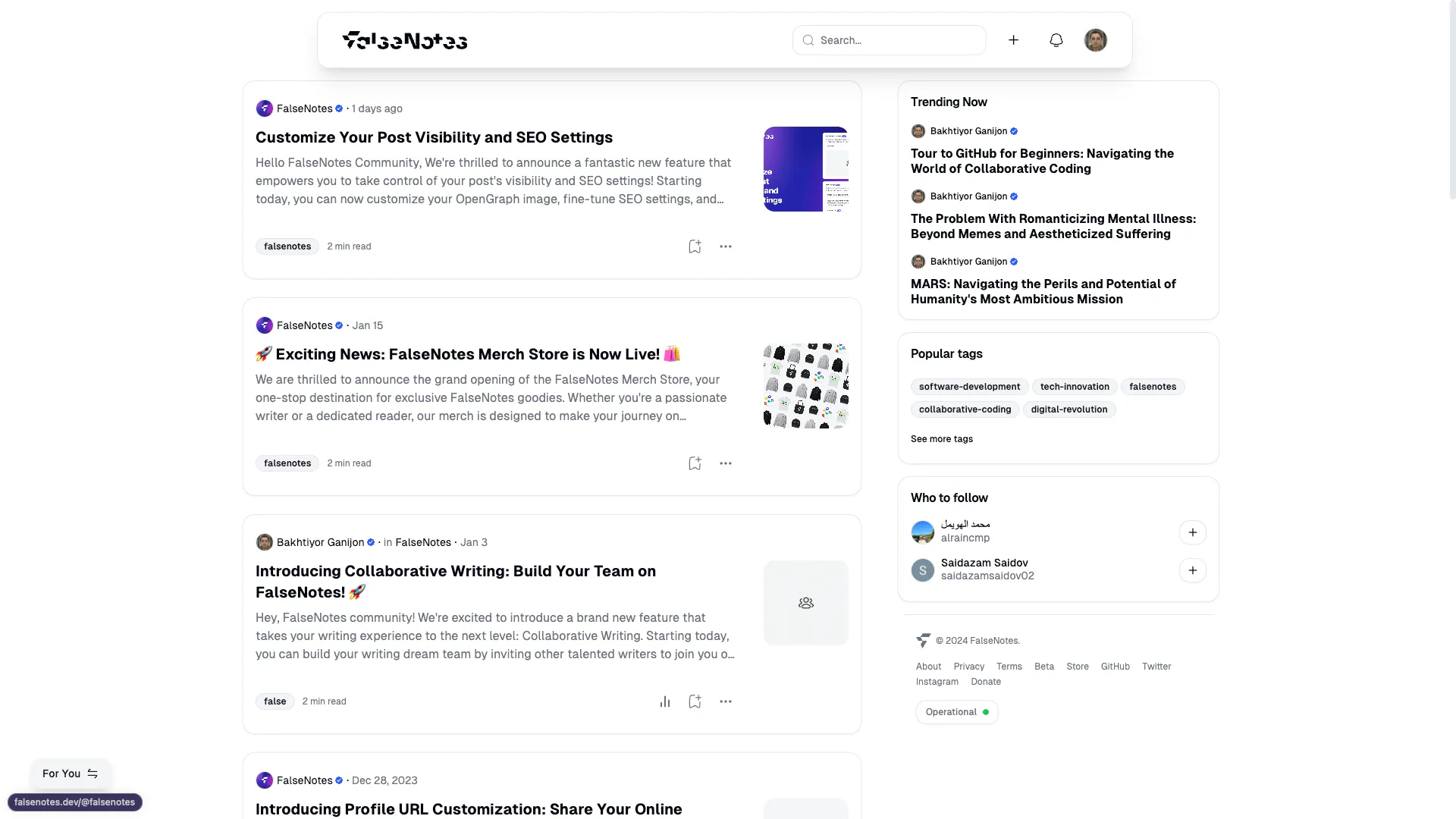This screenshot has width=1456, height=819.
Task: Open the Instagram footer link
Action: point(937,682)
